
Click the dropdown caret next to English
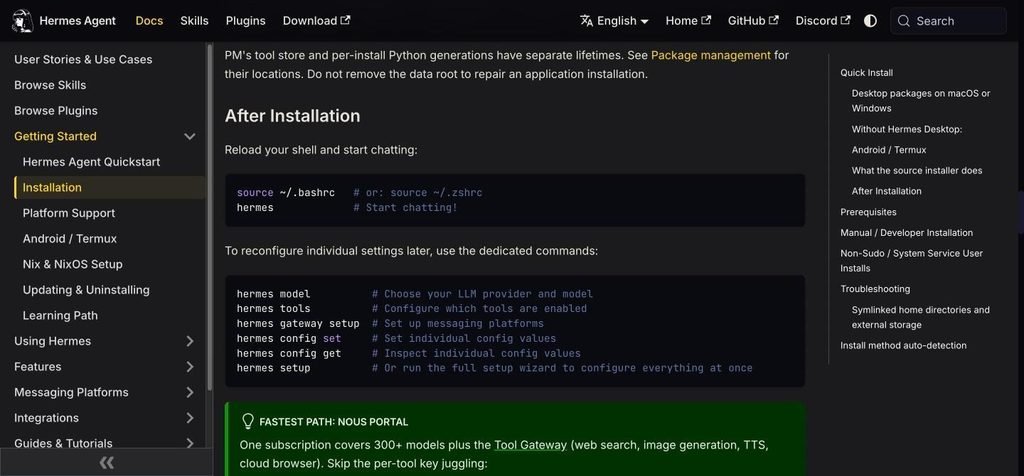point(645,22)
